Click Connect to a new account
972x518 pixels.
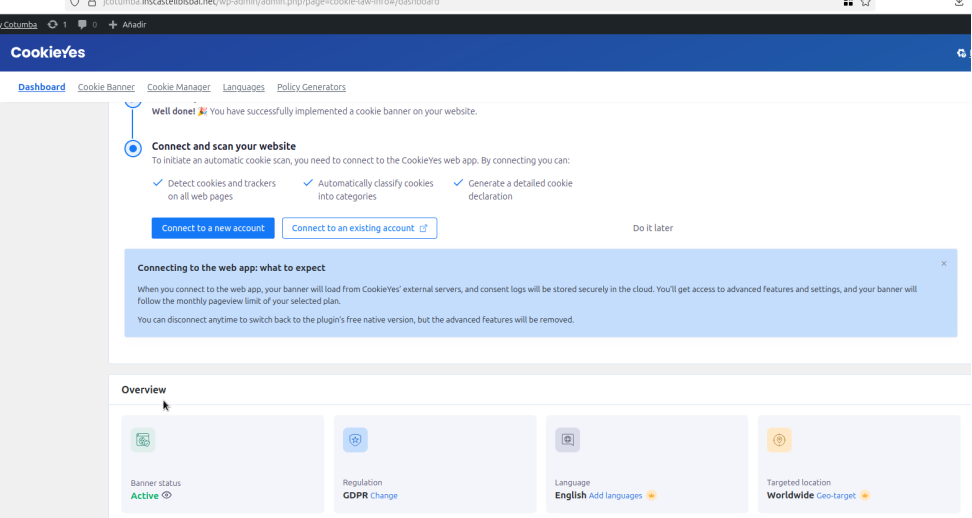coord(213,228)
